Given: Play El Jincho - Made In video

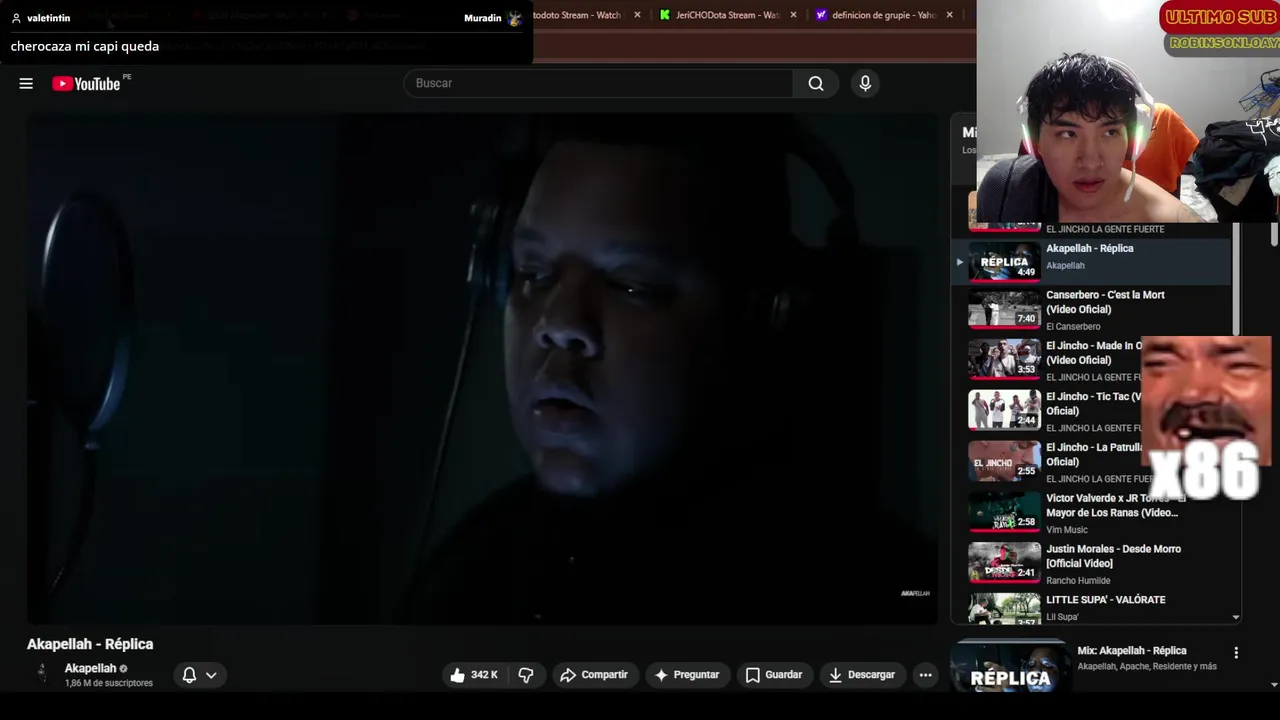Looking at the screenshot, I should pyautogui.click(x=1047, y=361).
